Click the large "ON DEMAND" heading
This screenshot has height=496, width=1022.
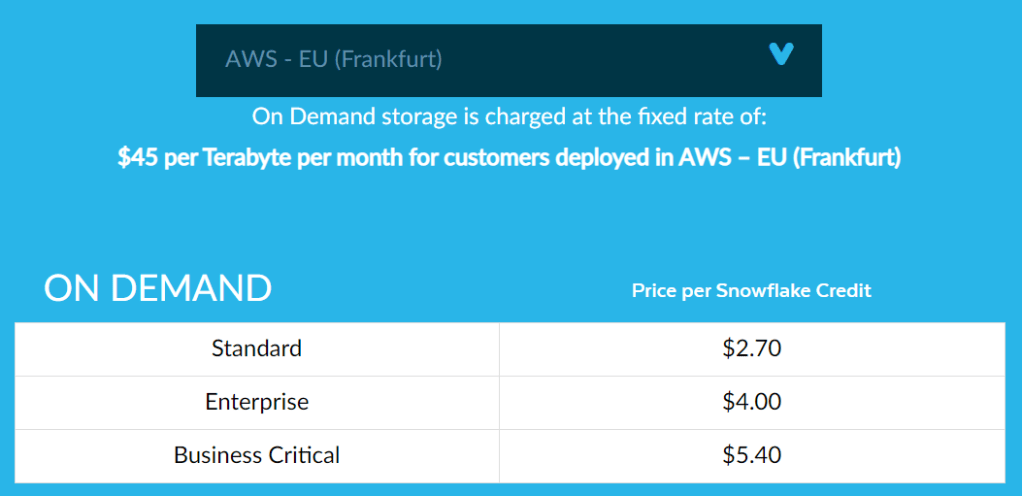pyautogui.click(x=158, y=288)
